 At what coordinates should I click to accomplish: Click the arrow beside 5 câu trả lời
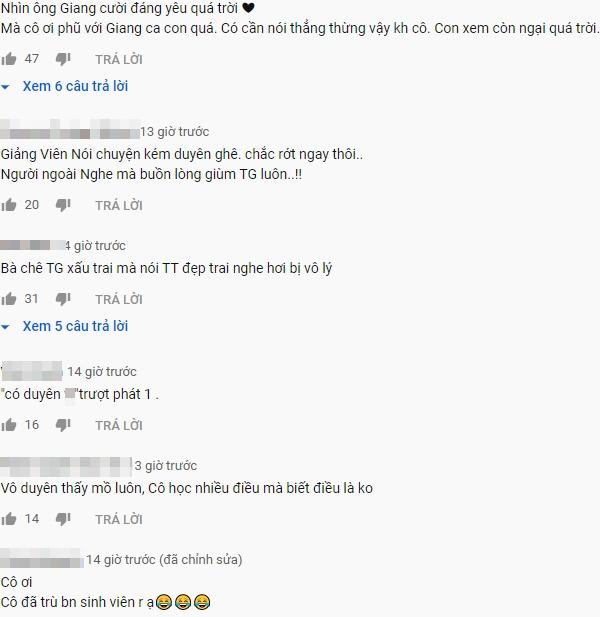(x=5, y=327)
